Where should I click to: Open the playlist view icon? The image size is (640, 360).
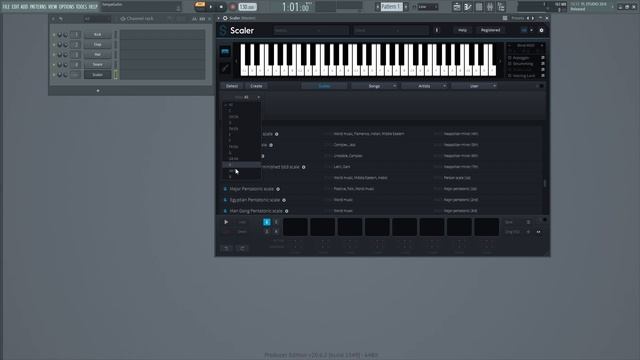[457, 7]
